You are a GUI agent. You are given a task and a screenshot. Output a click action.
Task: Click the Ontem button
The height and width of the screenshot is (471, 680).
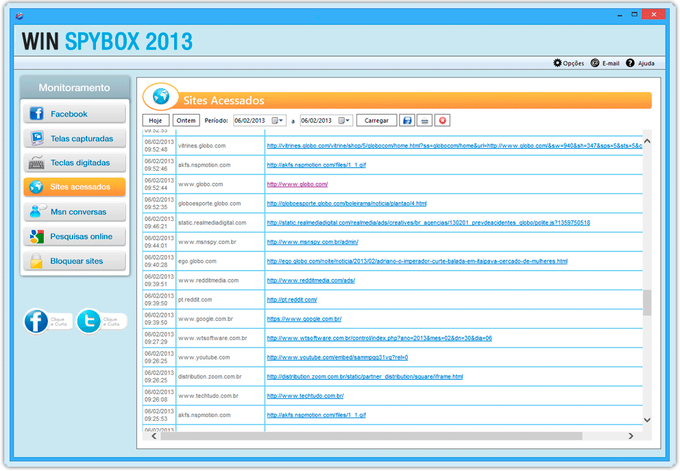(186, 120)
